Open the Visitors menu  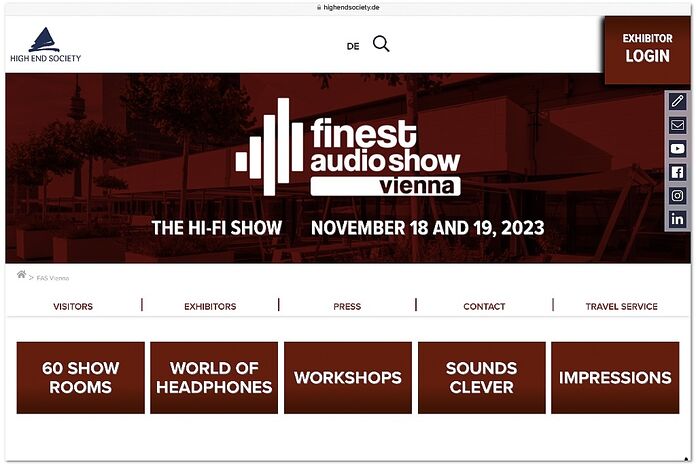[x=73, y=306]
